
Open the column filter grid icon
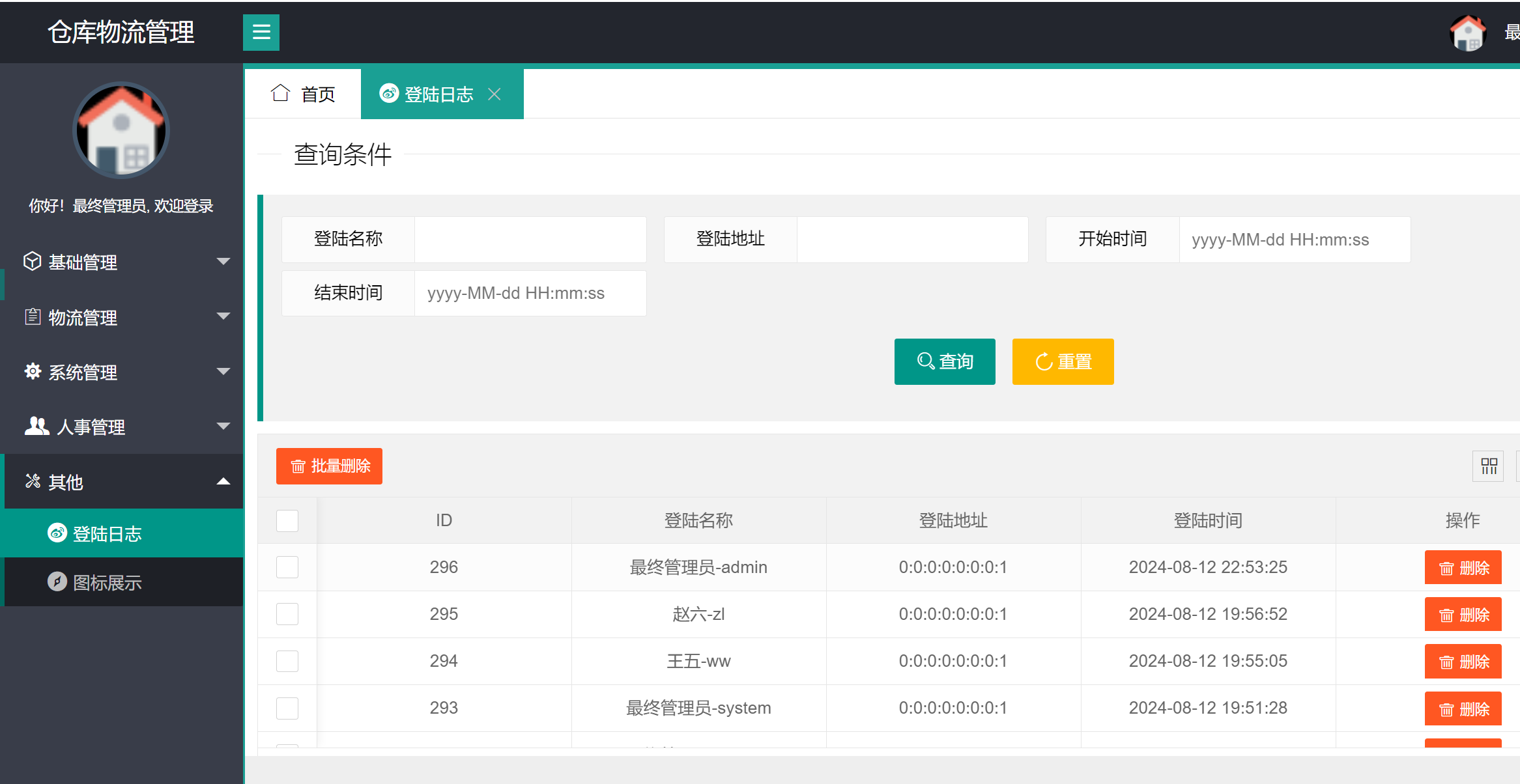pos(1489,466)
